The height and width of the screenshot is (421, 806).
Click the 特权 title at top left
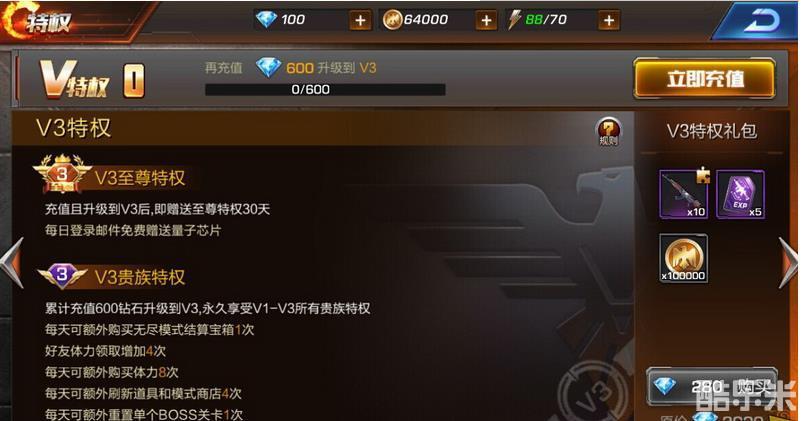[x=49, y=22]
